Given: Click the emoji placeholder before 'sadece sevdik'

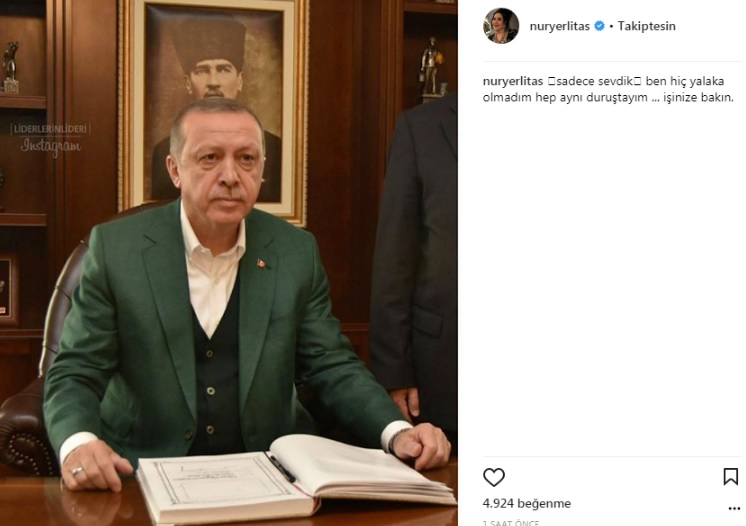Looking at the screenshot, I should [550, 81].
